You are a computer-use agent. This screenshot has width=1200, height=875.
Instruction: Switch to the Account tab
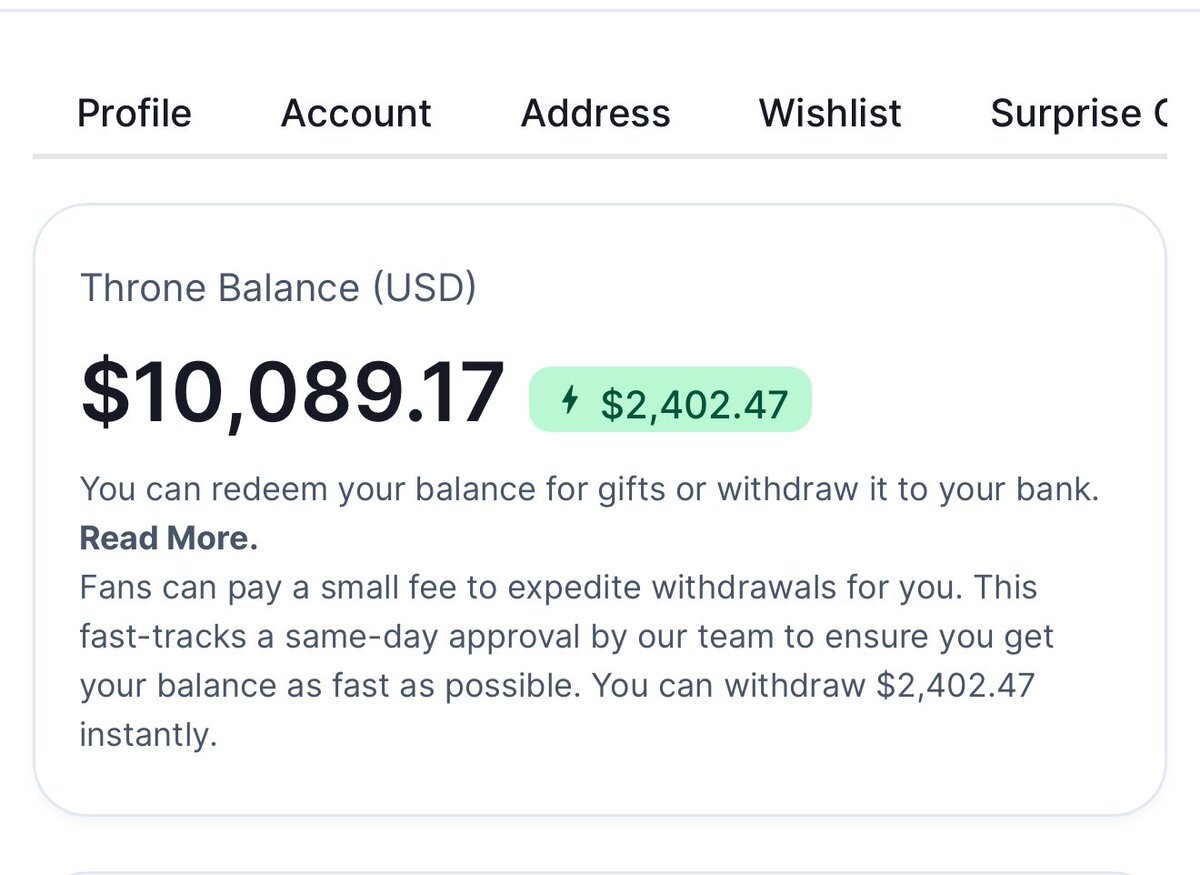[356, 113]
